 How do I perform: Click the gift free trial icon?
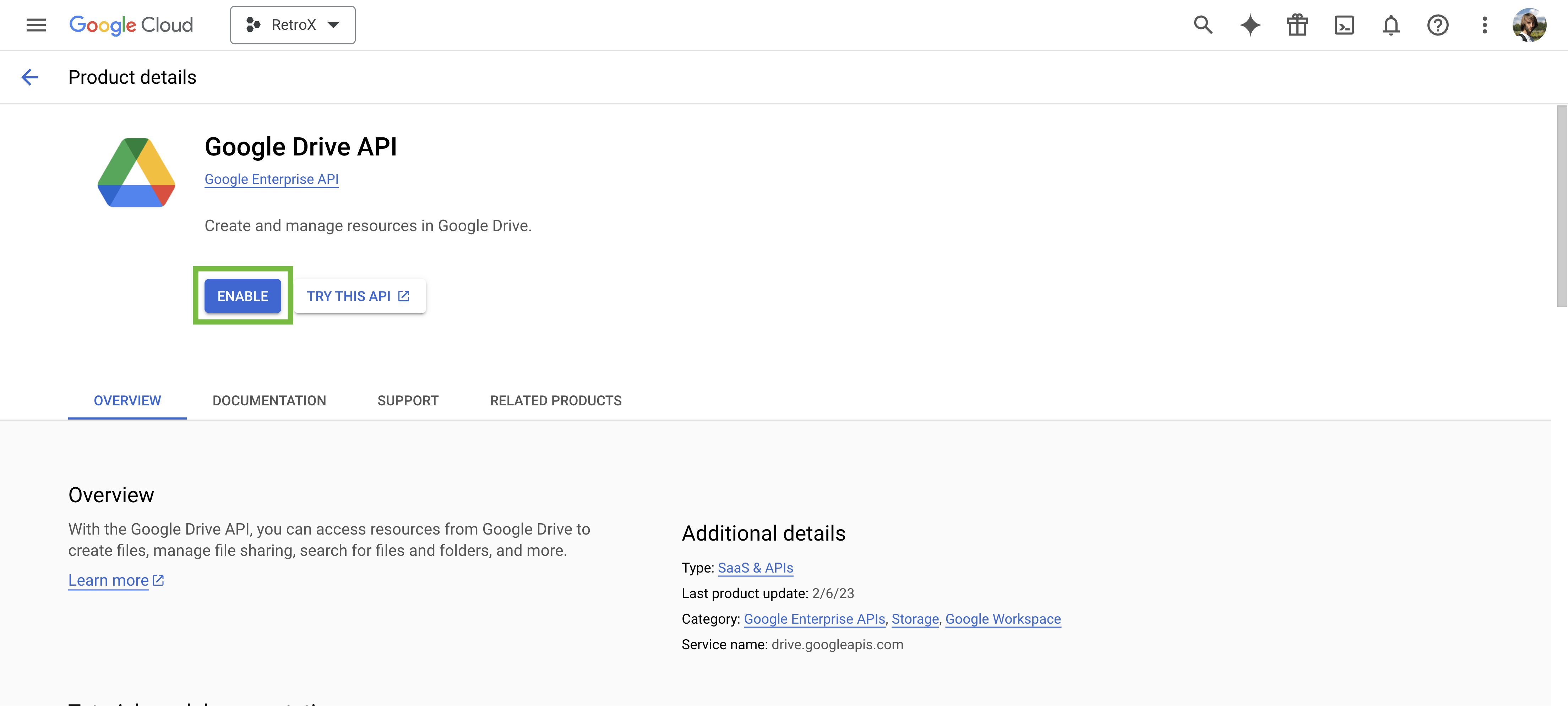(1297, 25)
